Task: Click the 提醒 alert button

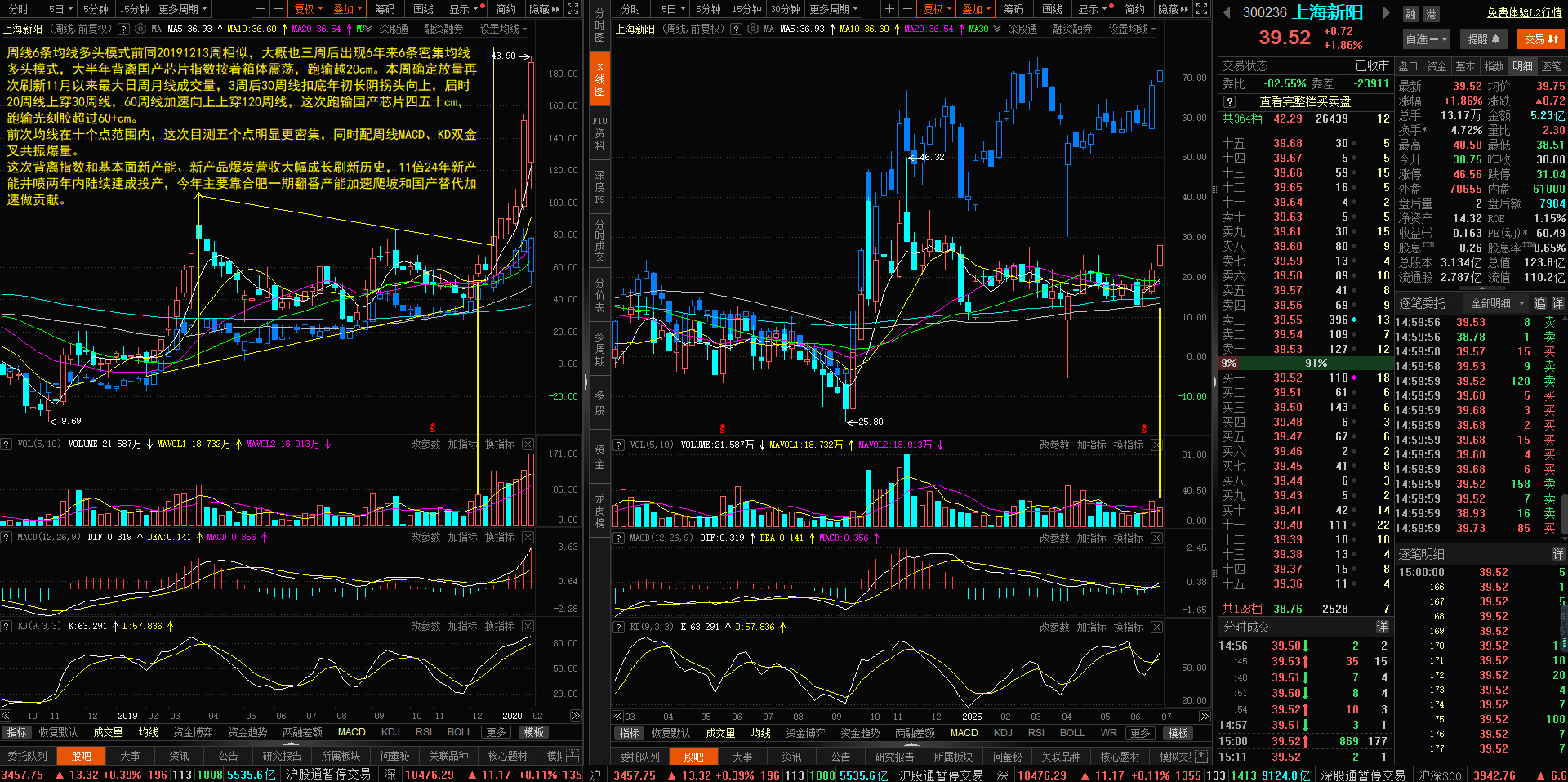Action: point(1484,39)
